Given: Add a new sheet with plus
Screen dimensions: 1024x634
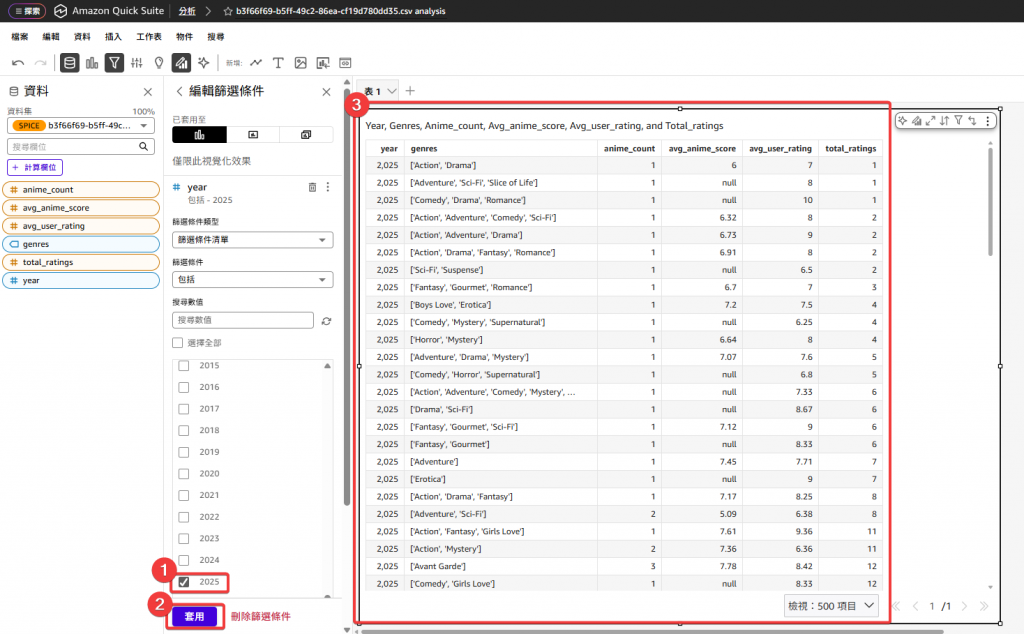Looking at the screenshot, I should pyautogui.click(x=410, y=91).
